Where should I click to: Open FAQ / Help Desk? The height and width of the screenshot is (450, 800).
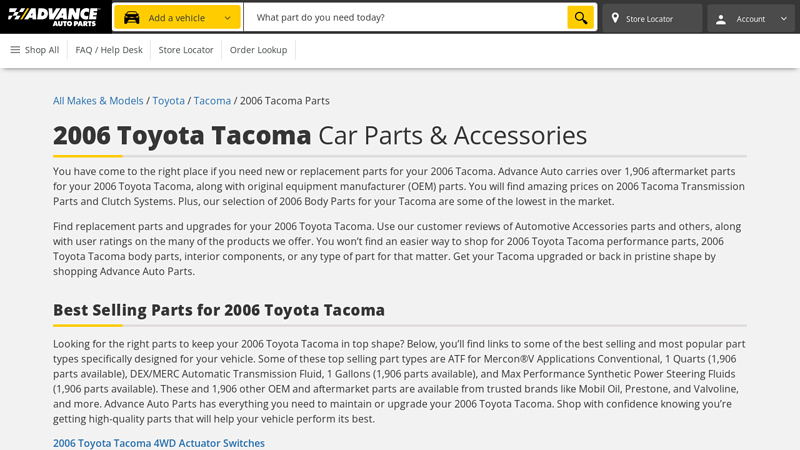(x=109, y=50)
